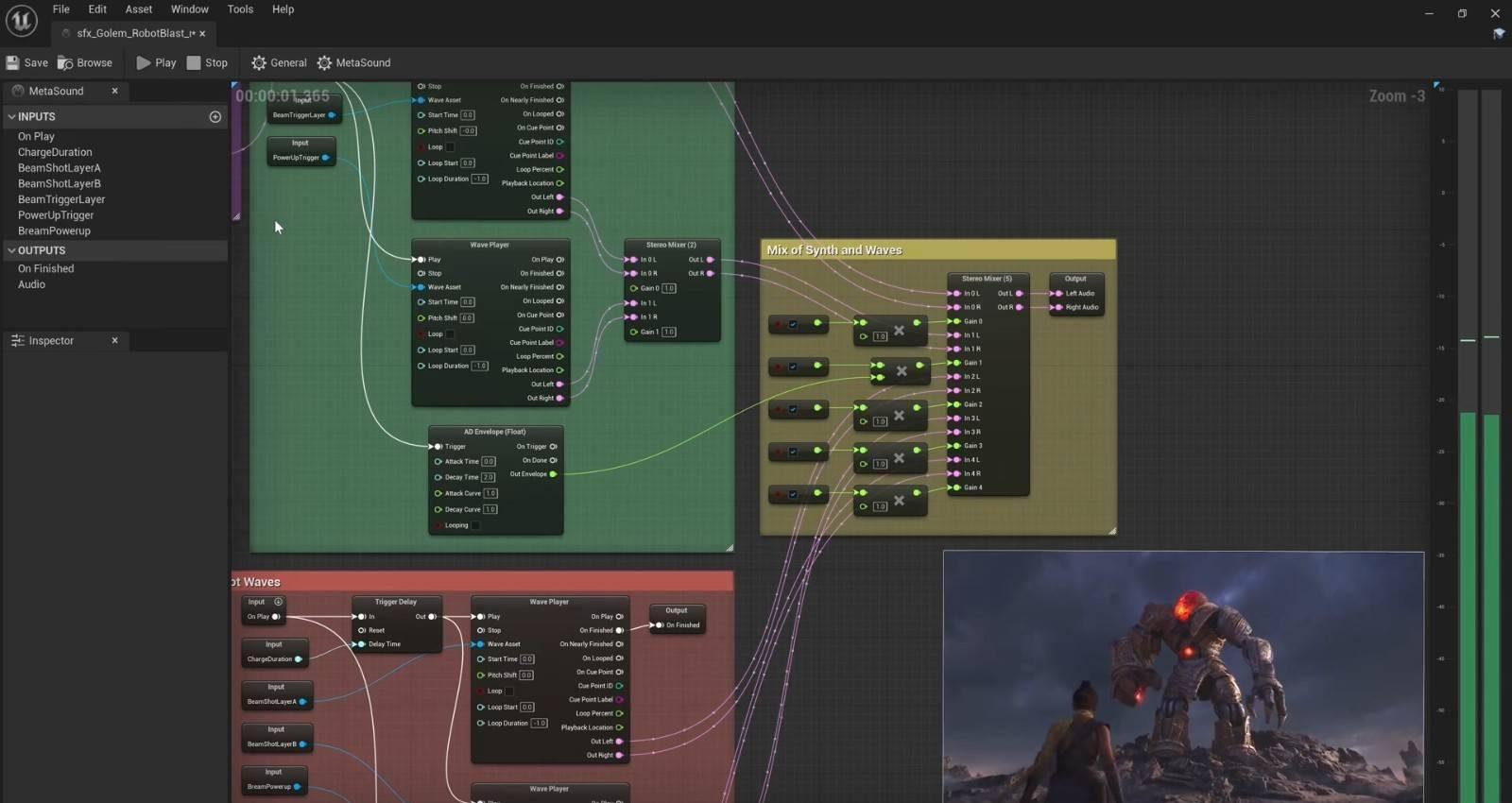The image size is (1512, 803).
Task: Collapse the INPUTS section
Action: point(11,117)
